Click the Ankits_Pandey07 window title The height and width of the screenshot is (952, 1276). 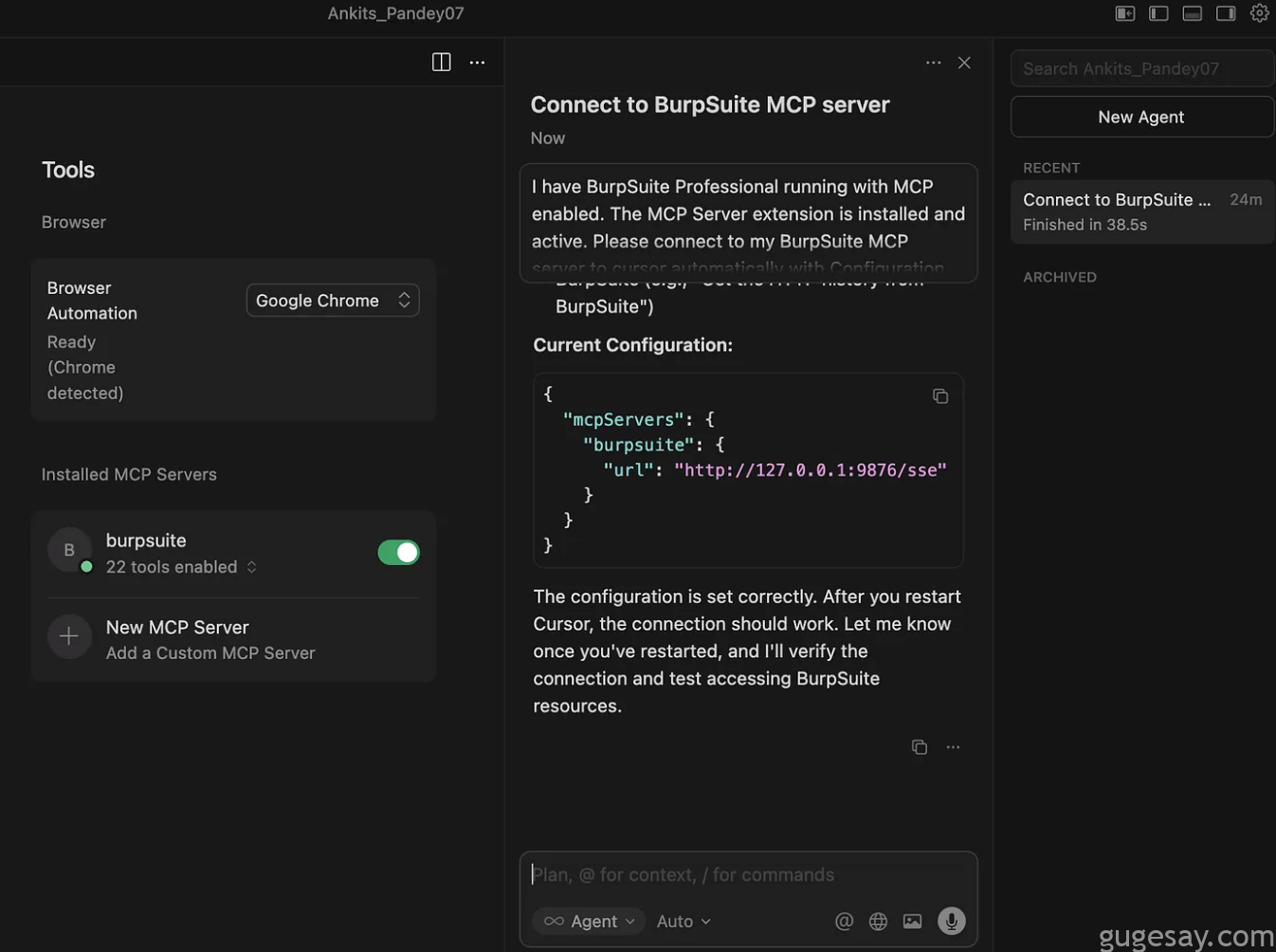pyautogui.click(x=396, y=13)
